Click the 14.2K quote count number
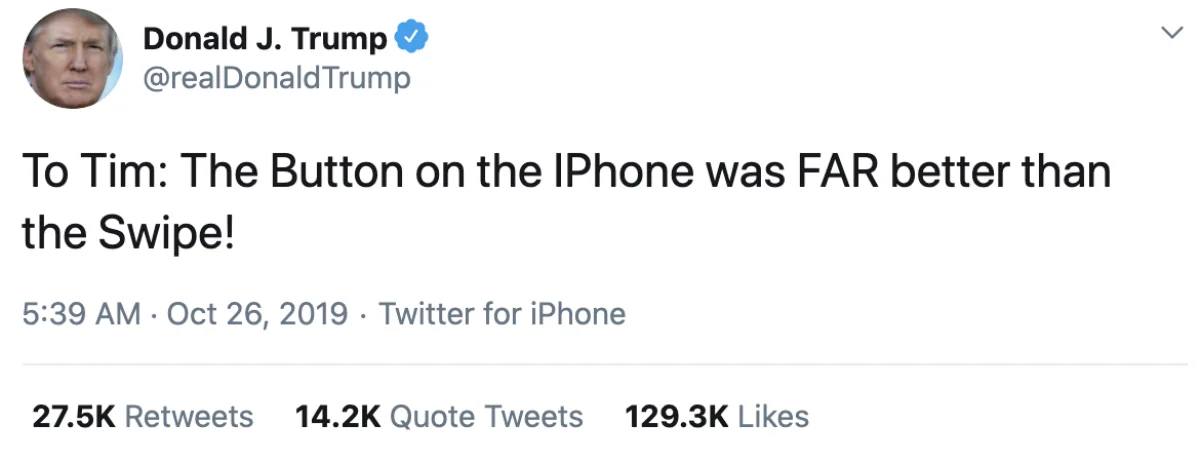The image size is (1200, 462). pos(338,416)
